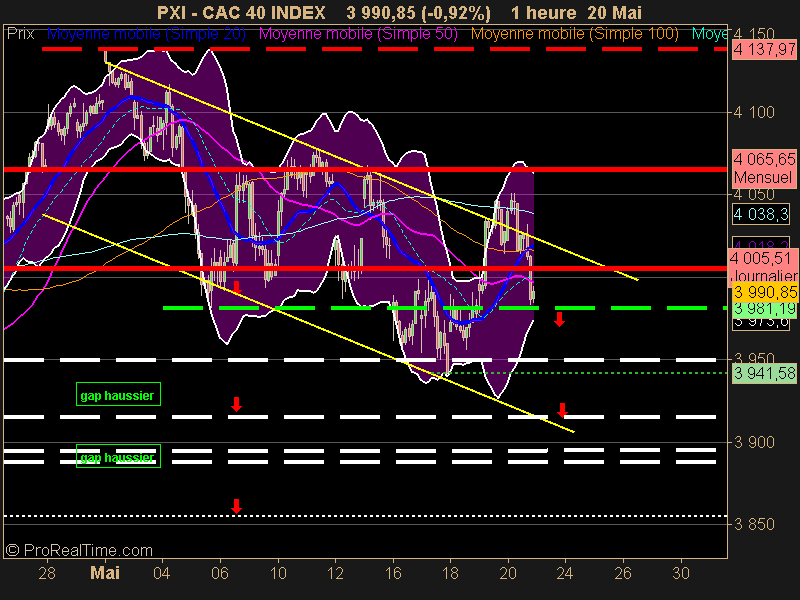Click the 3 850 axis value
Image resolution: width=800 pixels, height=600 pixels.
point(754,524)
